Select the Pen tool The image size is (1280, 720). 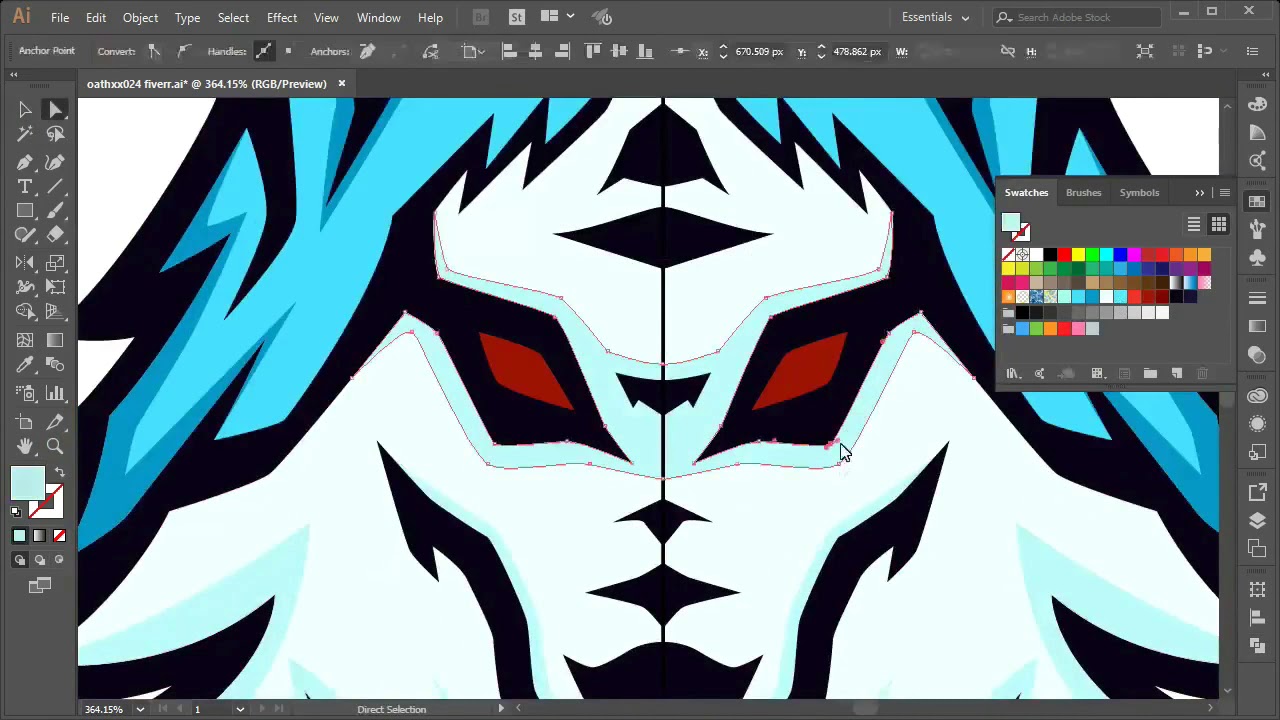tap(25, 162)
